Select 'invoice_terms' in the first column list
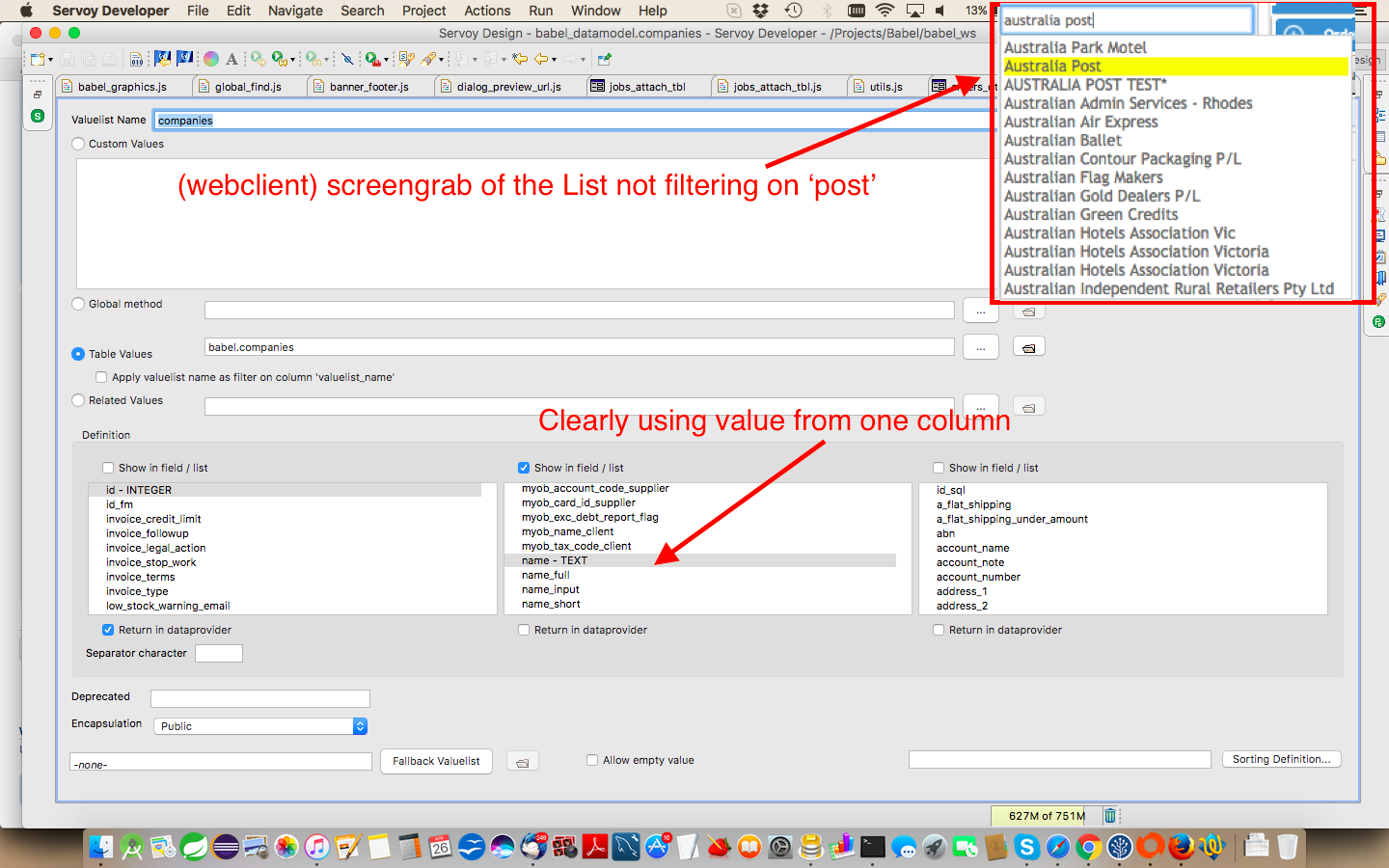The width and height of the screenshot is (1389, 868). coord(140,577)
